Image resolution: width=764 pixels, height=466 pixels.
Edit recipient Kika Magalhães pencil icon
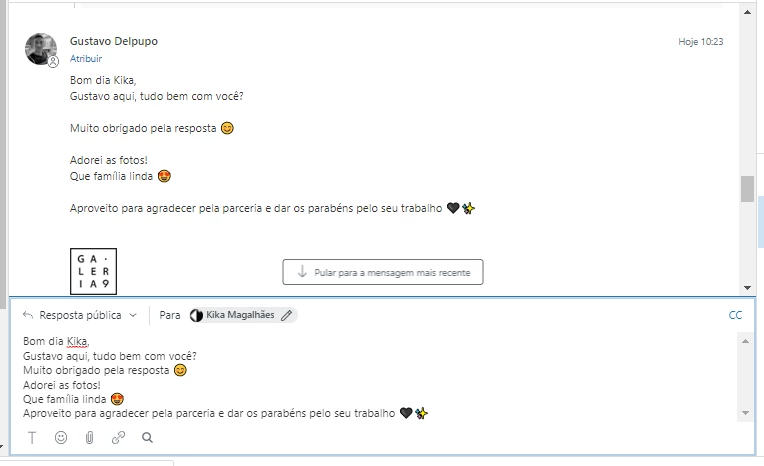[x=286, y=315]
